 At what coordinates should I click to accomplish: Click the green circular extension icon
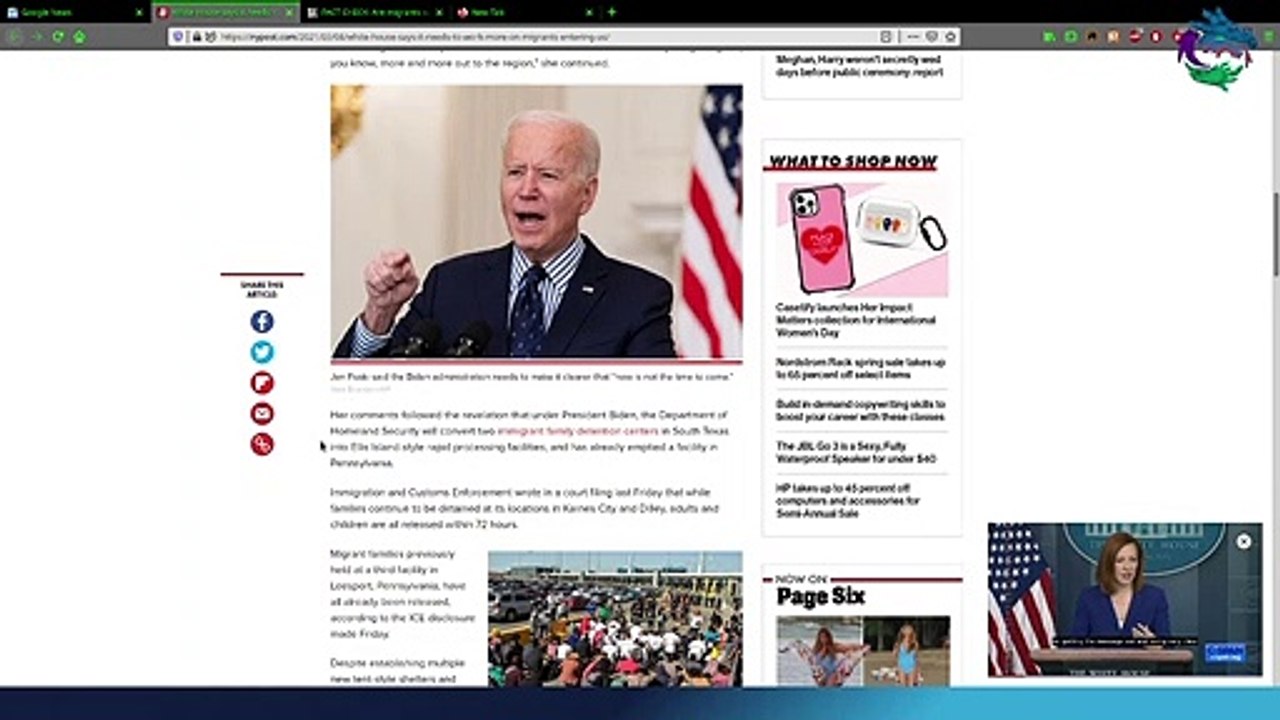[1070, 36]
